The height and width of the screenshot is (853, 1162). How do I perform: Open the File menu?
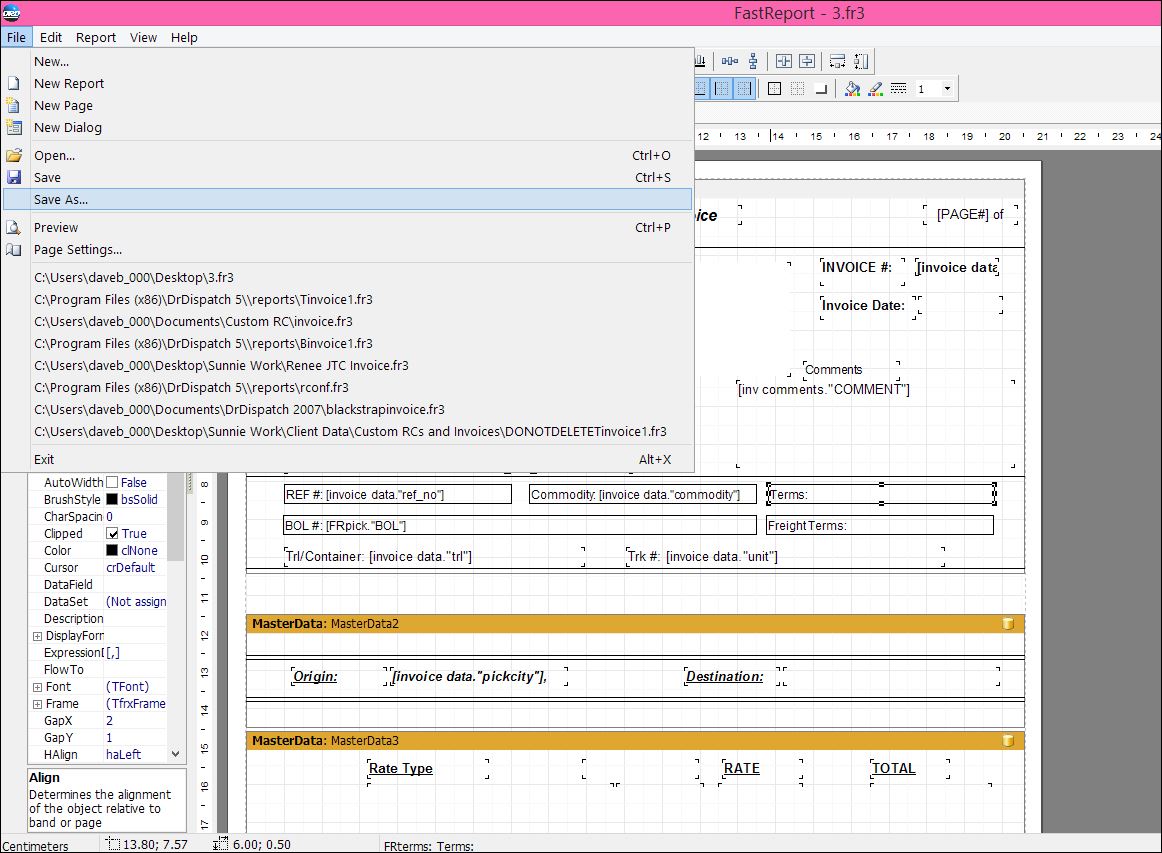(x=16, y=37)
